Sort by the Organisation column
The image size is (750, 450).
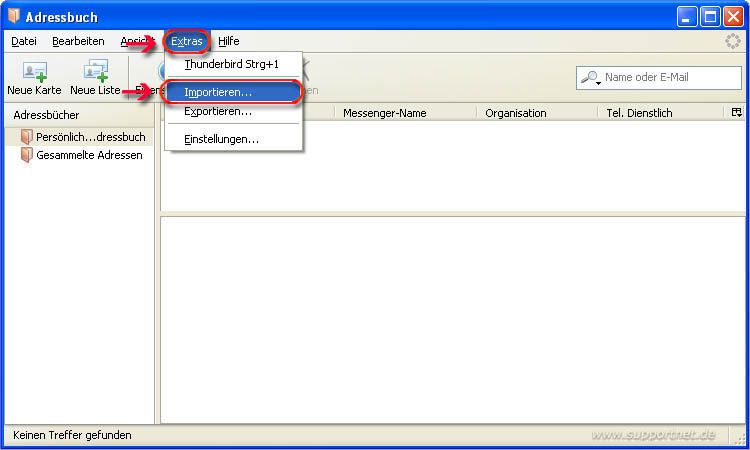(x=537, y=113)
